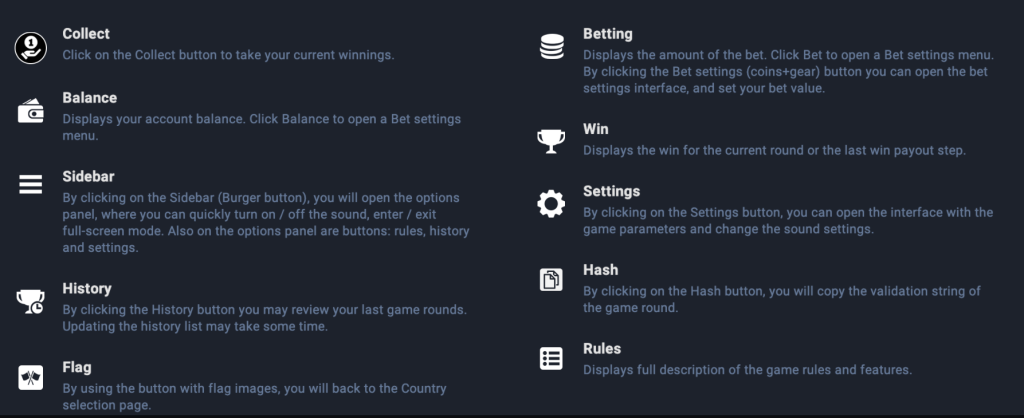Click the Settings section heading
The image size is (1024, 418).
tap(611, 191)
